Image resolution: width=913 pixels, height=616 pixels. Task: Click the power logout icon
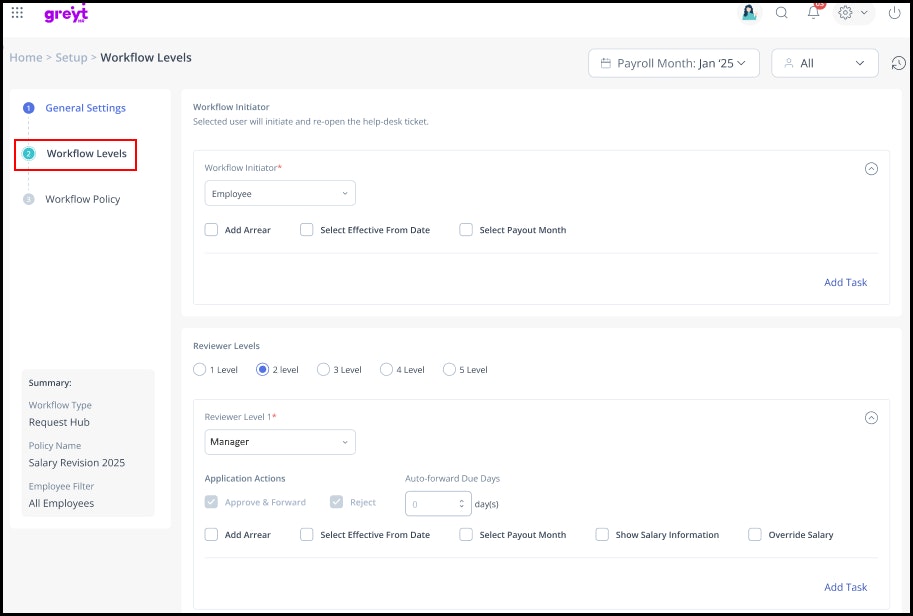(894, 13)
